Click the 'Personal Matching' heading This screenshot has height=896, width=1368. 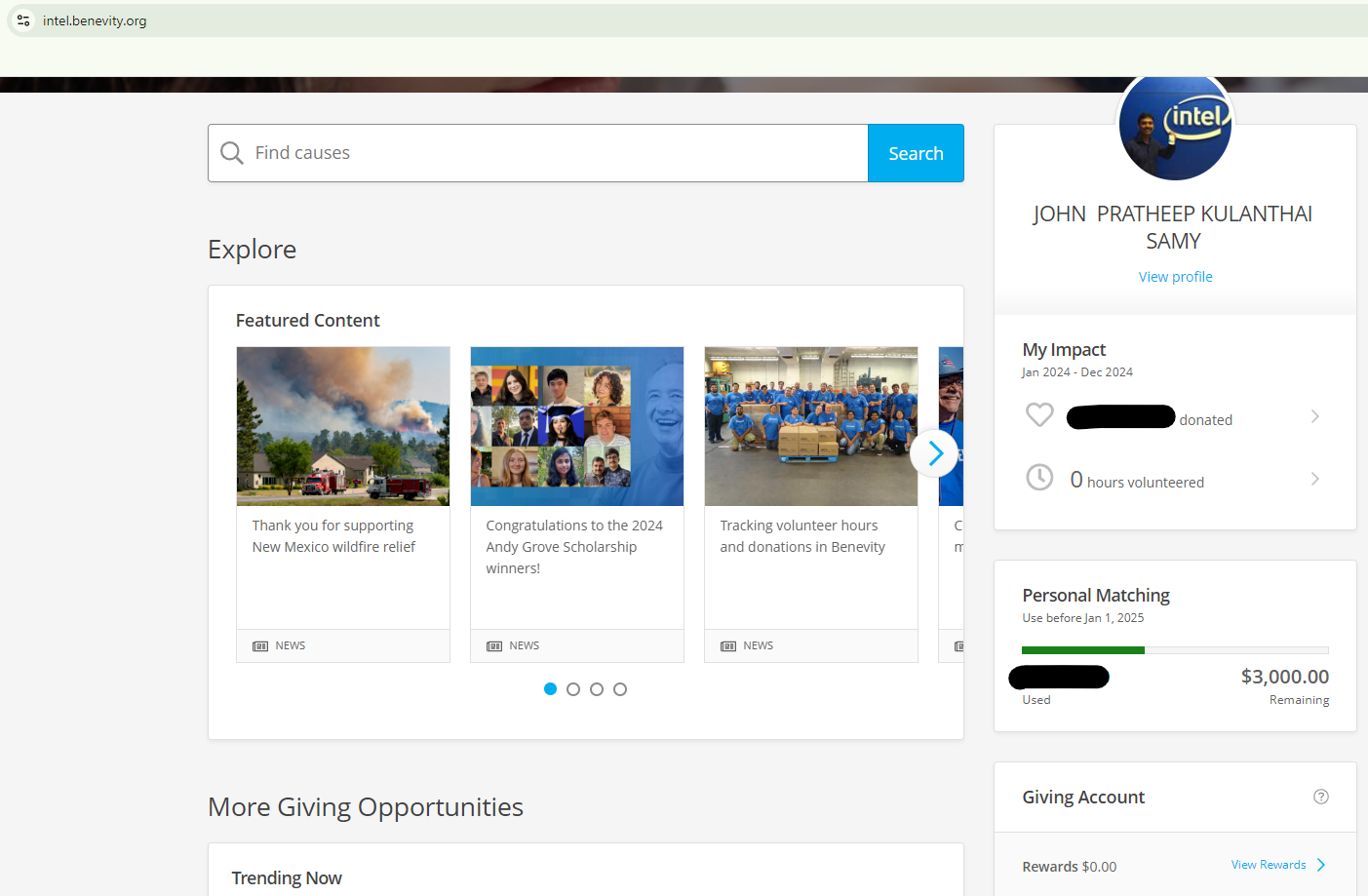tap(1096, 596)
